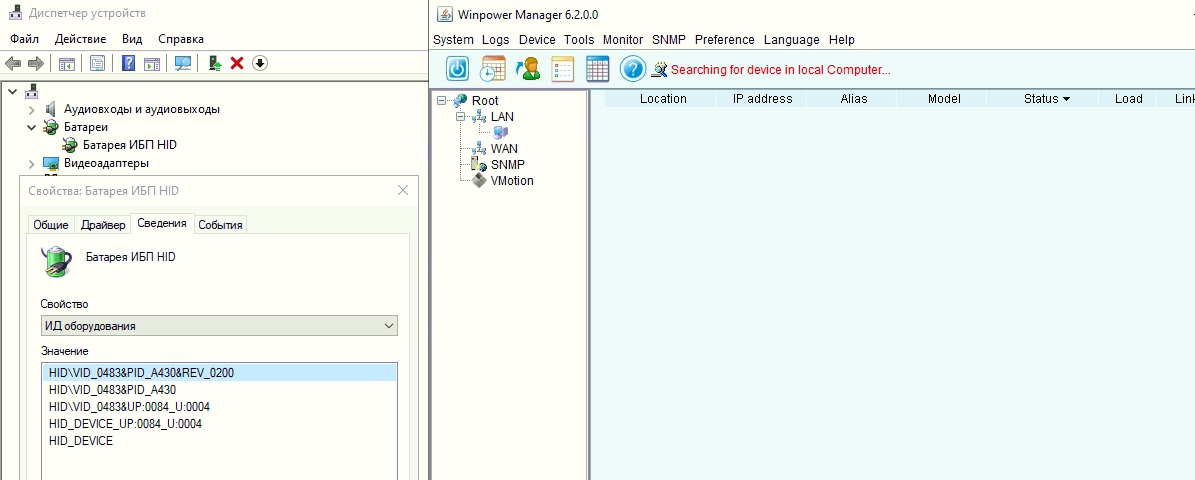Switch to the События tab
The image size is (1195, 480).
click(x=220, y=225)
